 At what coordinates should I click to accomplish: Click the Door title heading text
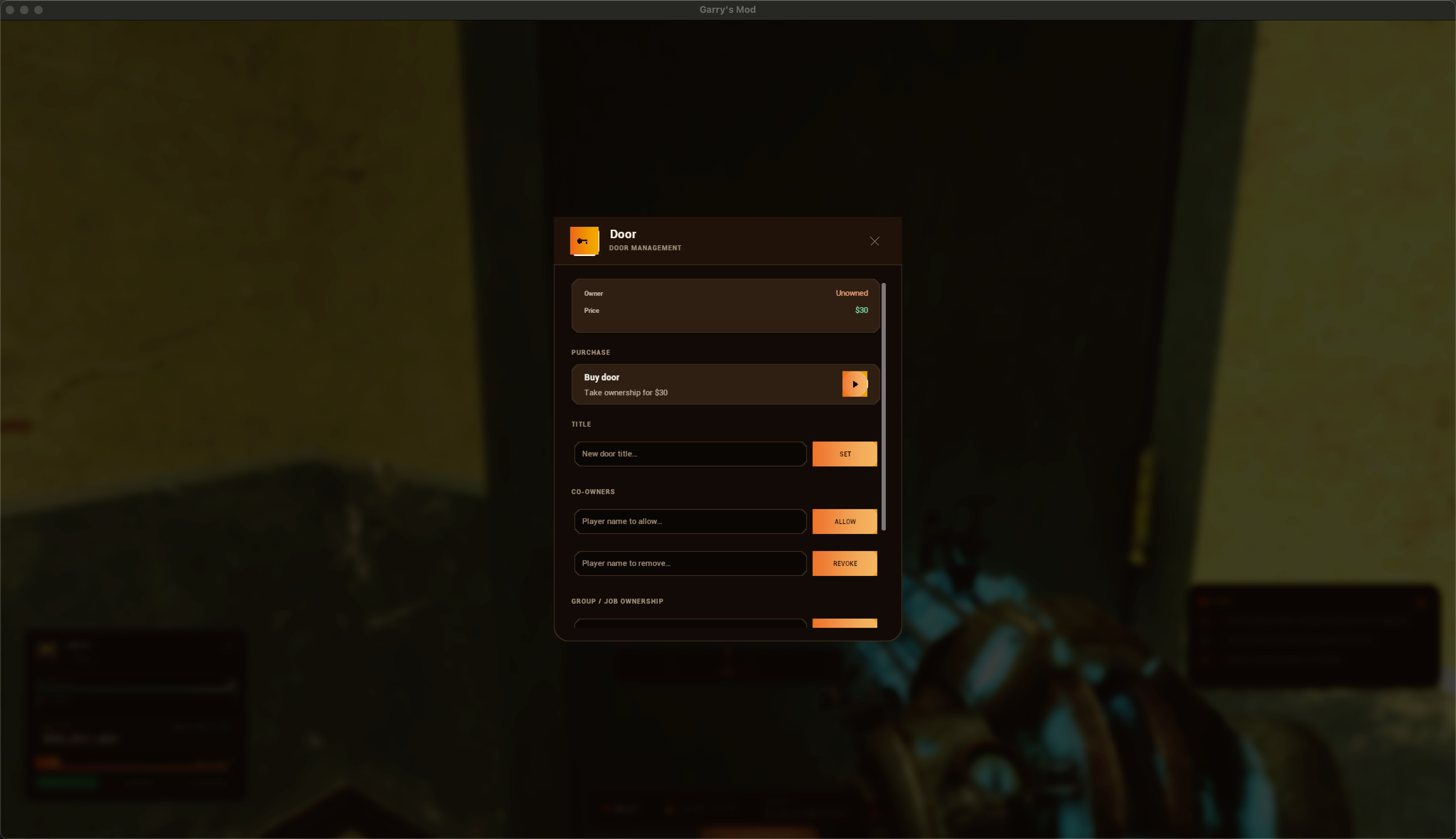622,234
